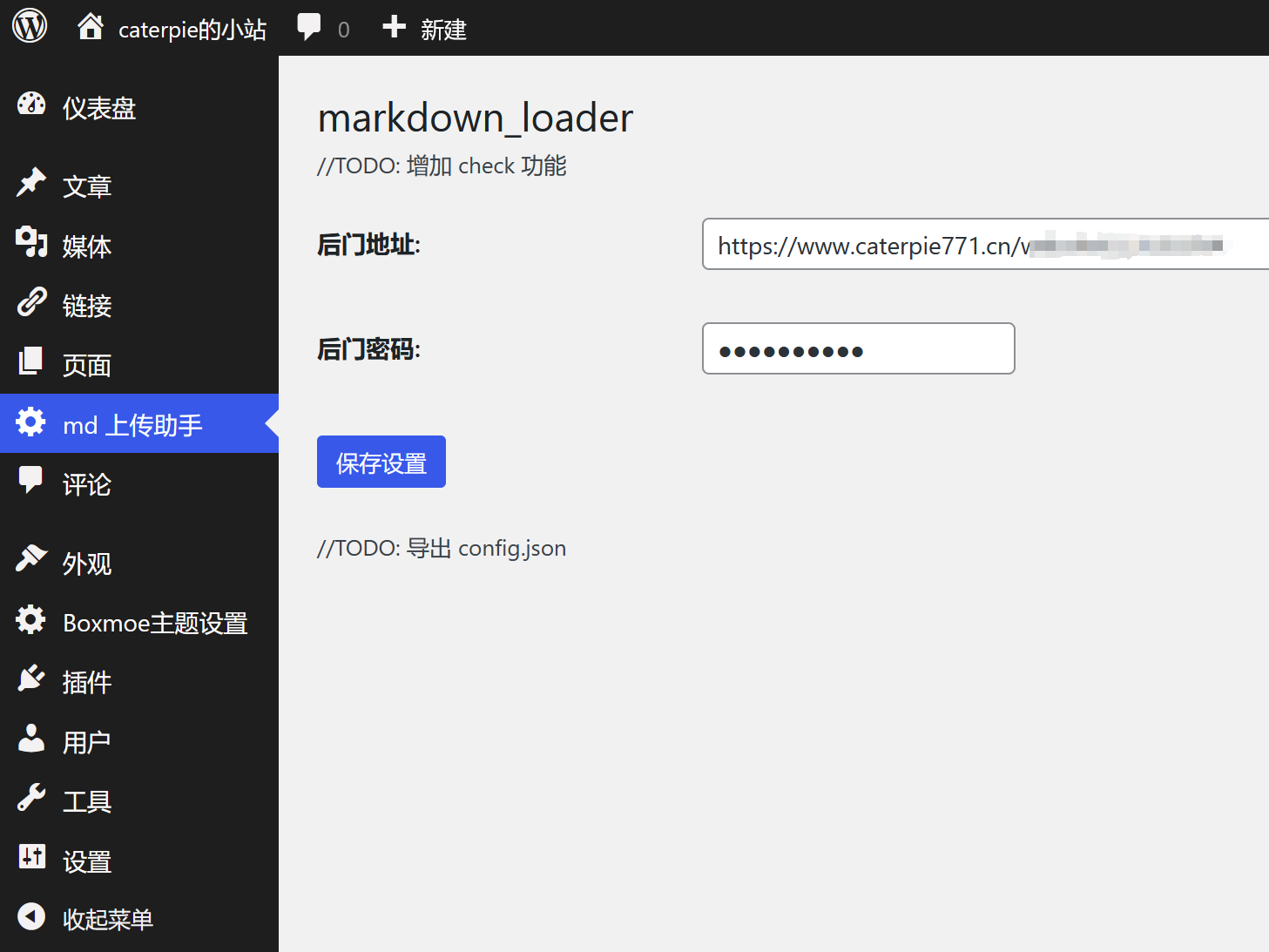Click the 工具 wrench icon
This screenshot has width=1269, height=952.
pos(31,798)
